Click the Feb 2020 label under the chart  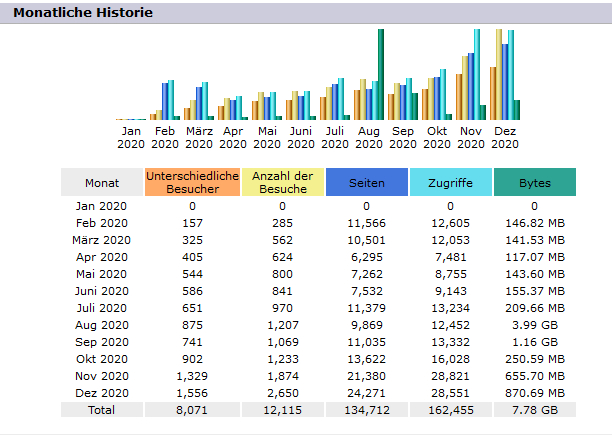[165, 137]
